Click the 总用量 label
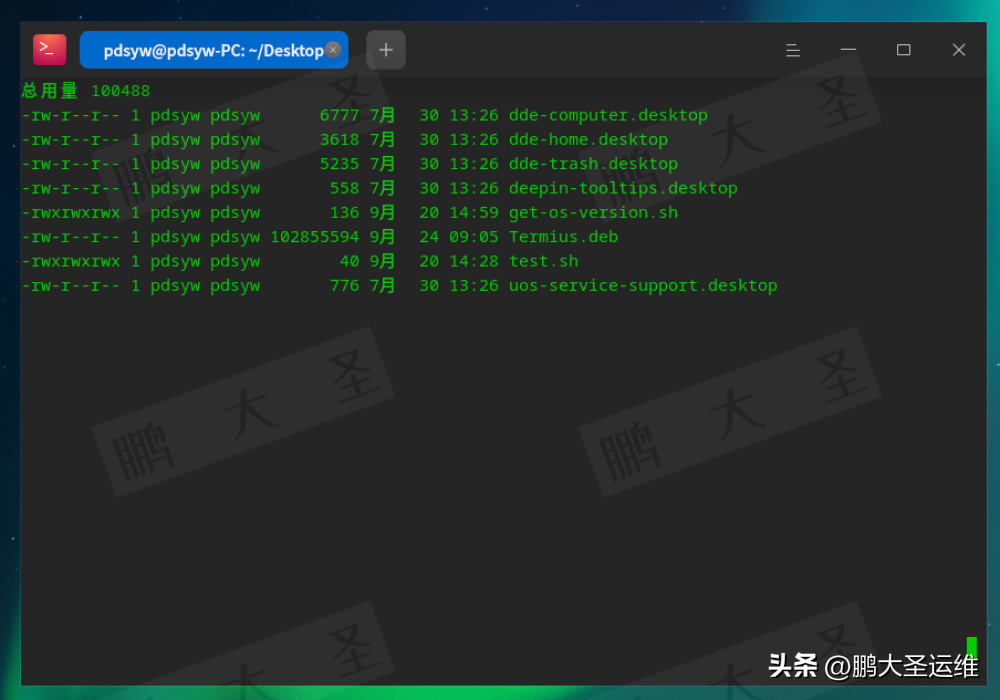This screenshot has width=1000, height=700. (x=50, y=91)
